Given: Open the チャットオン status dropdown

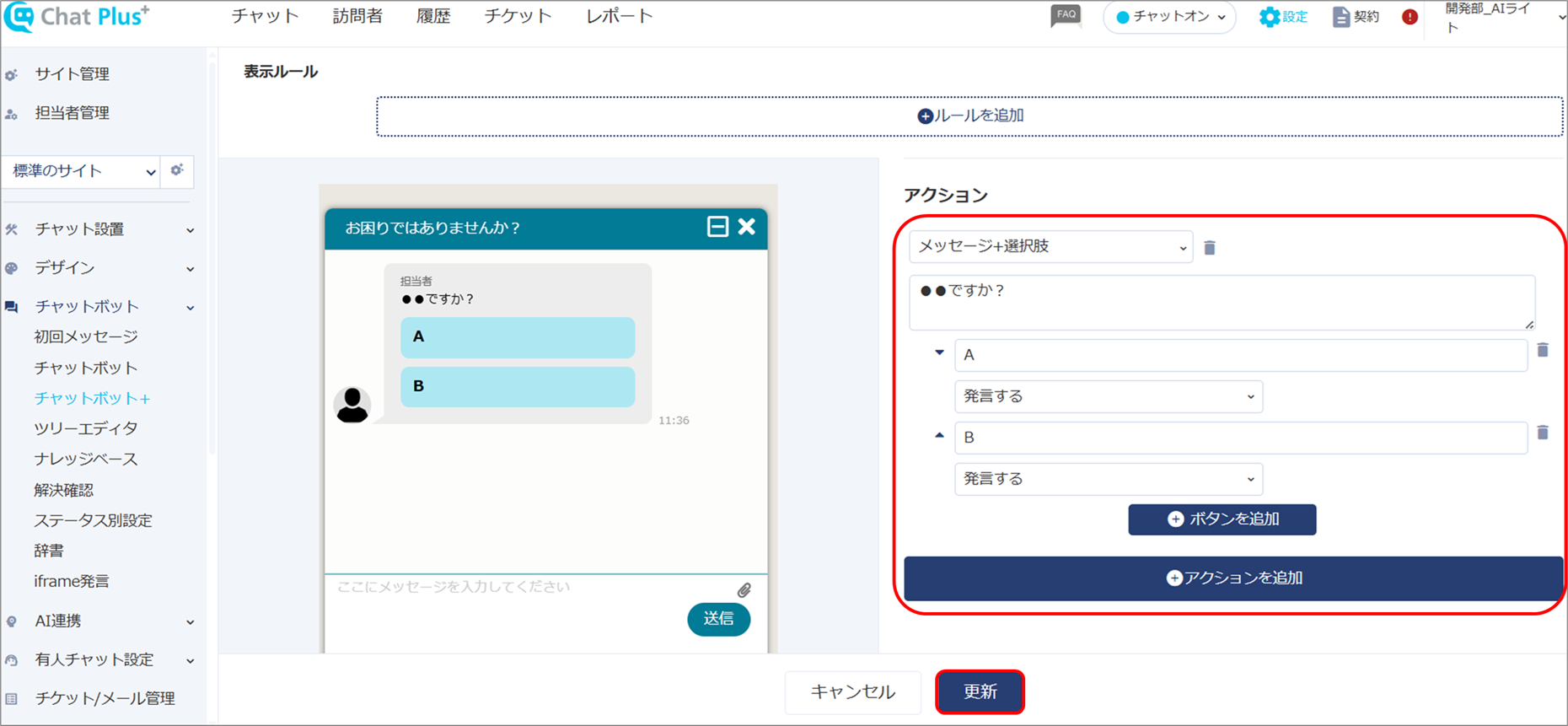Looking at the screenshot, I should point(1170,17).
